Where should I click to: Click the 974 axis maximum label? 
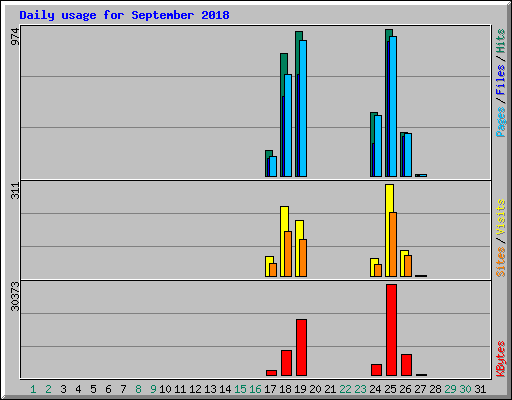(15, 37)
